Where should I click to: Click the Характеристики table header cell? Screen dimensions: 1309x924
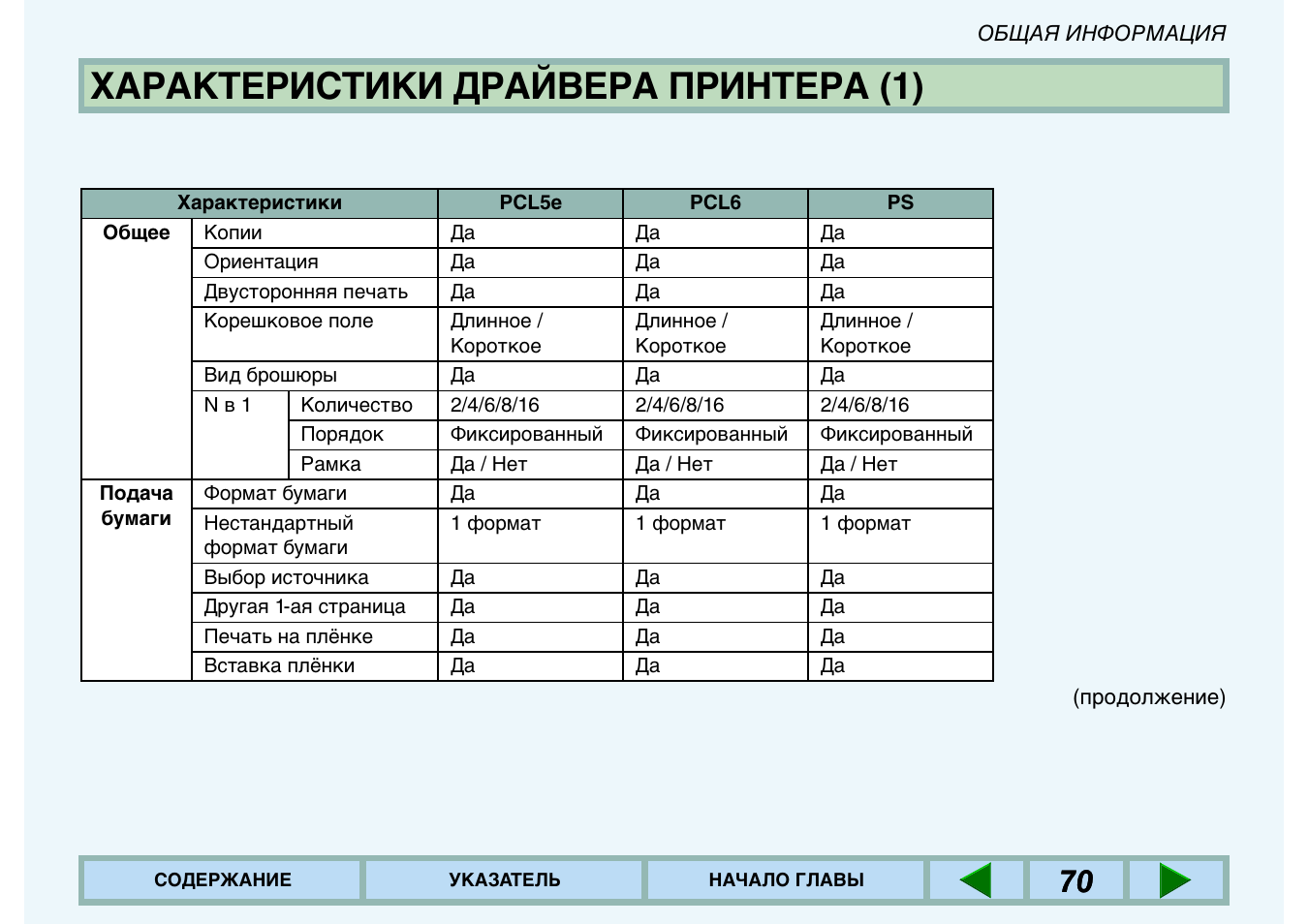(x=260, y=203)
